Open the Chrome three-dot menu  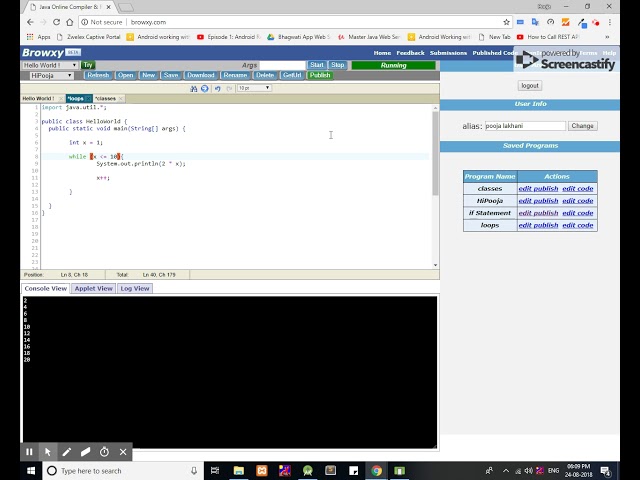[x=610, y=22]
